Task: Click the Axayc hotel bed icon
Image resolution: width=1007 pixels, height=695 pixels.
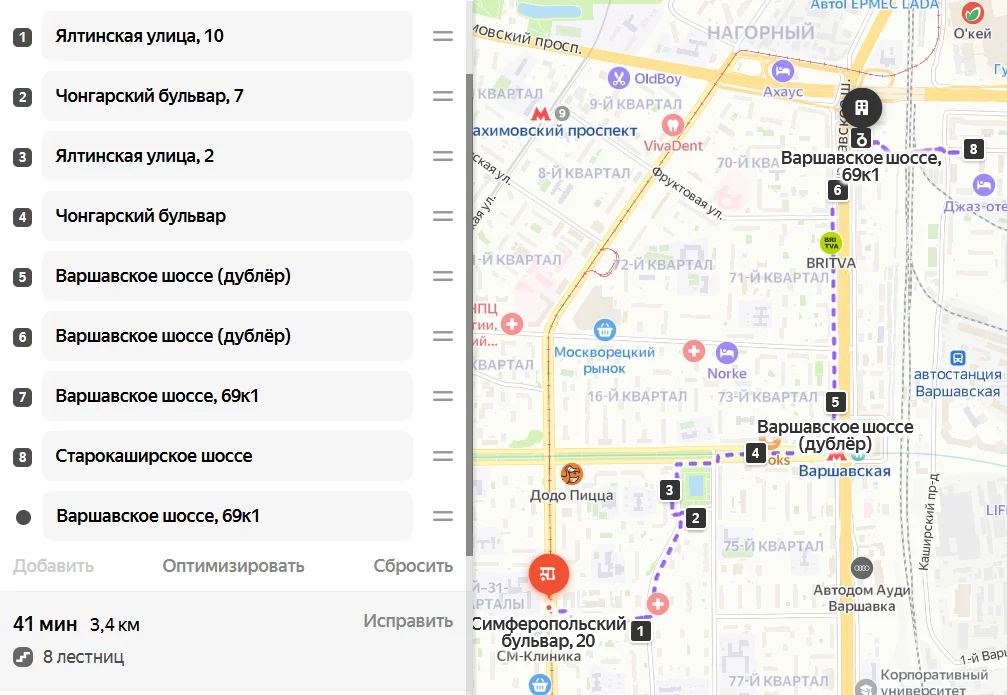Action: 782,71
